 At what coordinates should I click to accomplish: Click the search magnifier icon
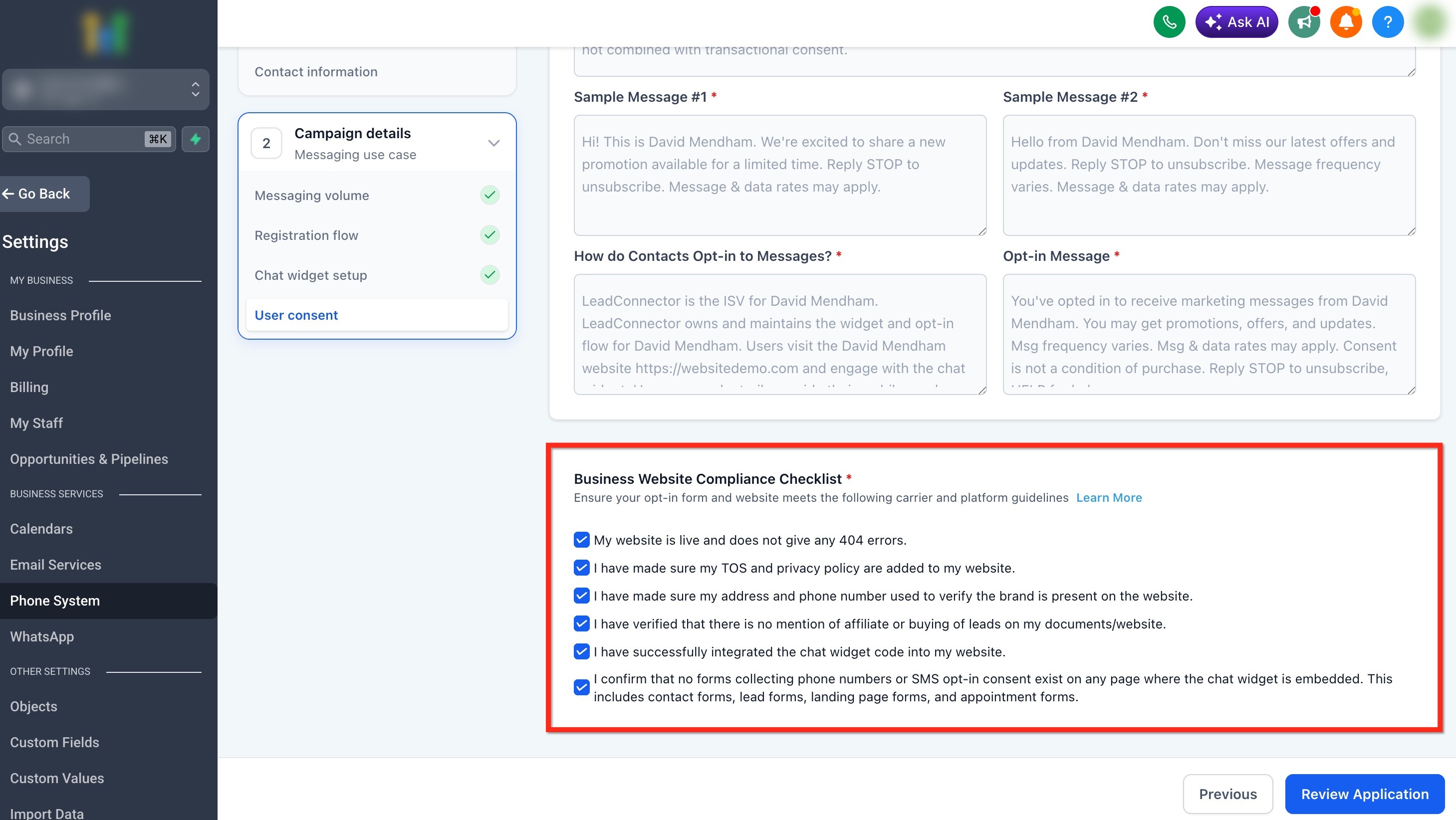[x=15, y=139]
